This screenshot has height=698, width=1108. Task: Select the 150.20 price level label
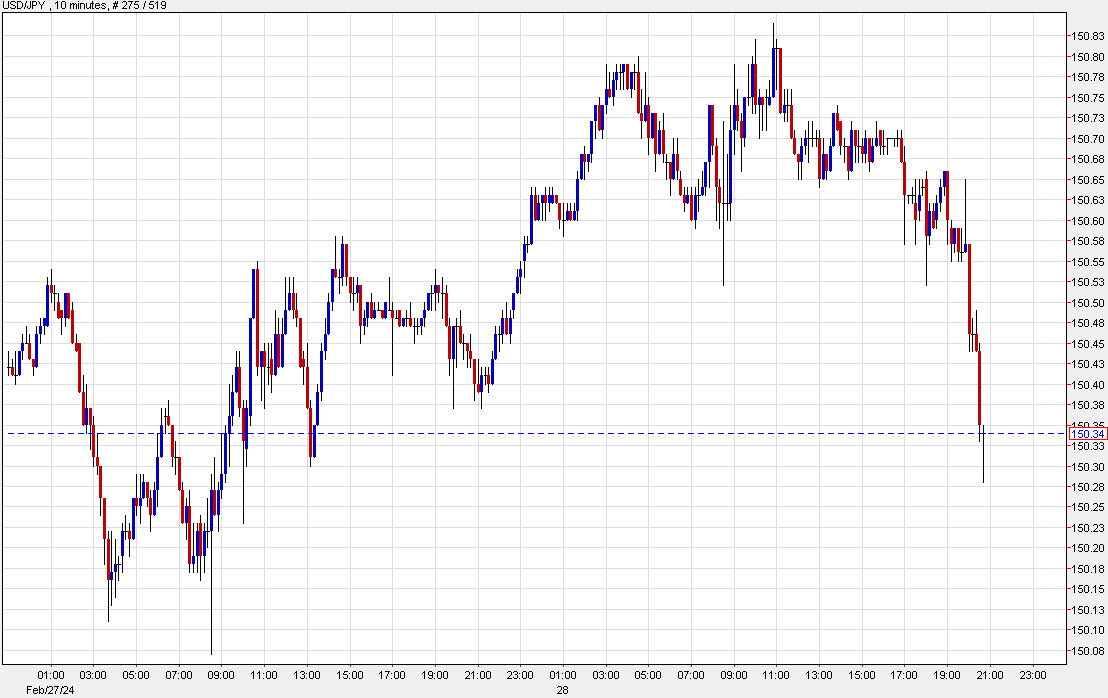(1088, 548)
